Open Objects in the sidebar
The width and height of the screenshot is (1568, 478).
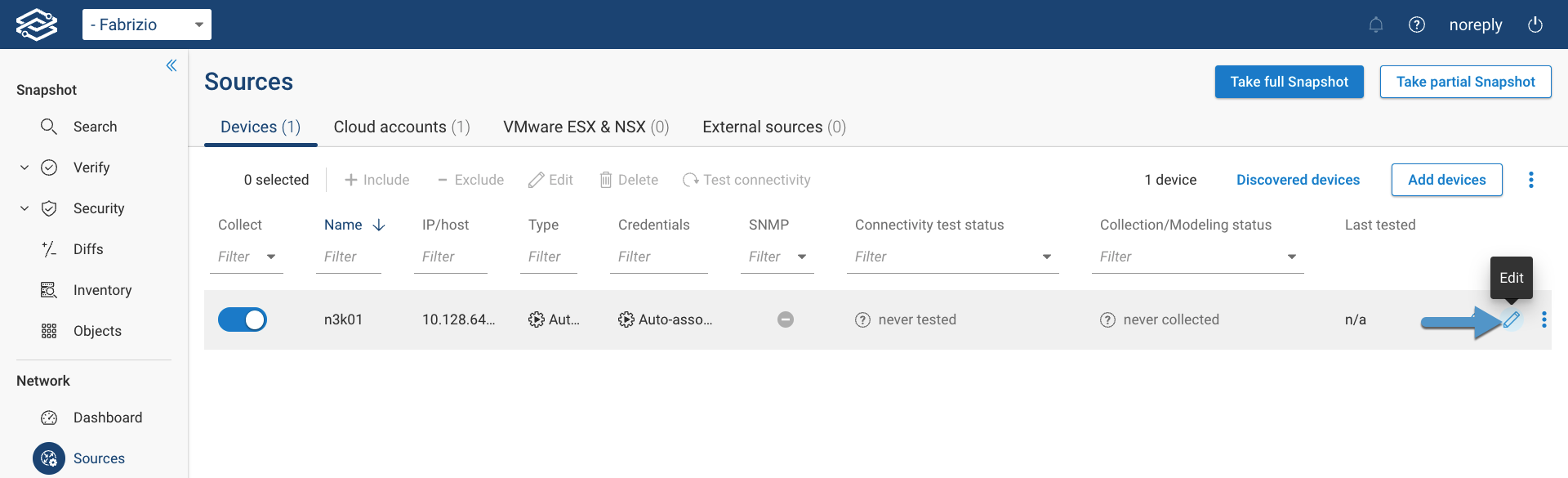click(x=97, y=331)
